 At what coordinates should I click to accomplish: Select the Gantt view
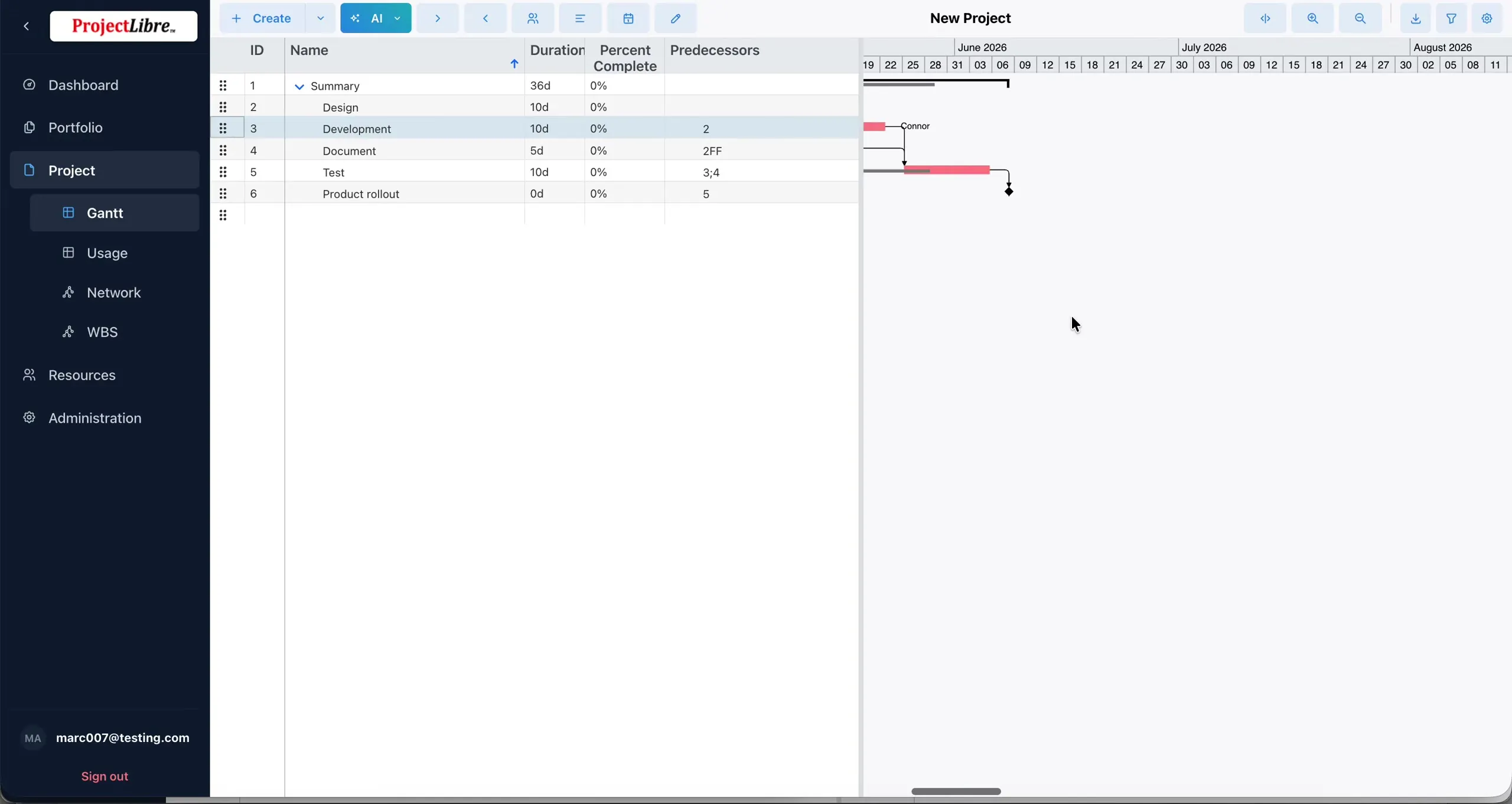point(114,213)
